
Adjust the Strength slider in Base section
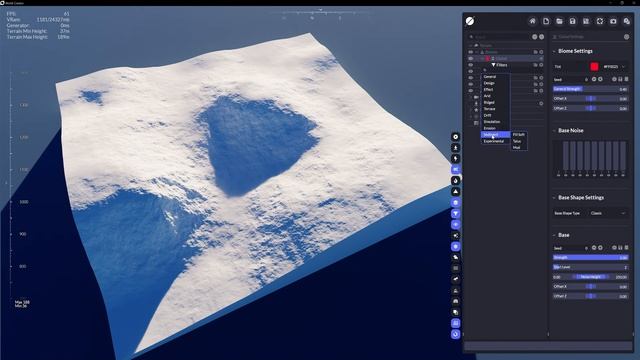click(x=590, y=258)
